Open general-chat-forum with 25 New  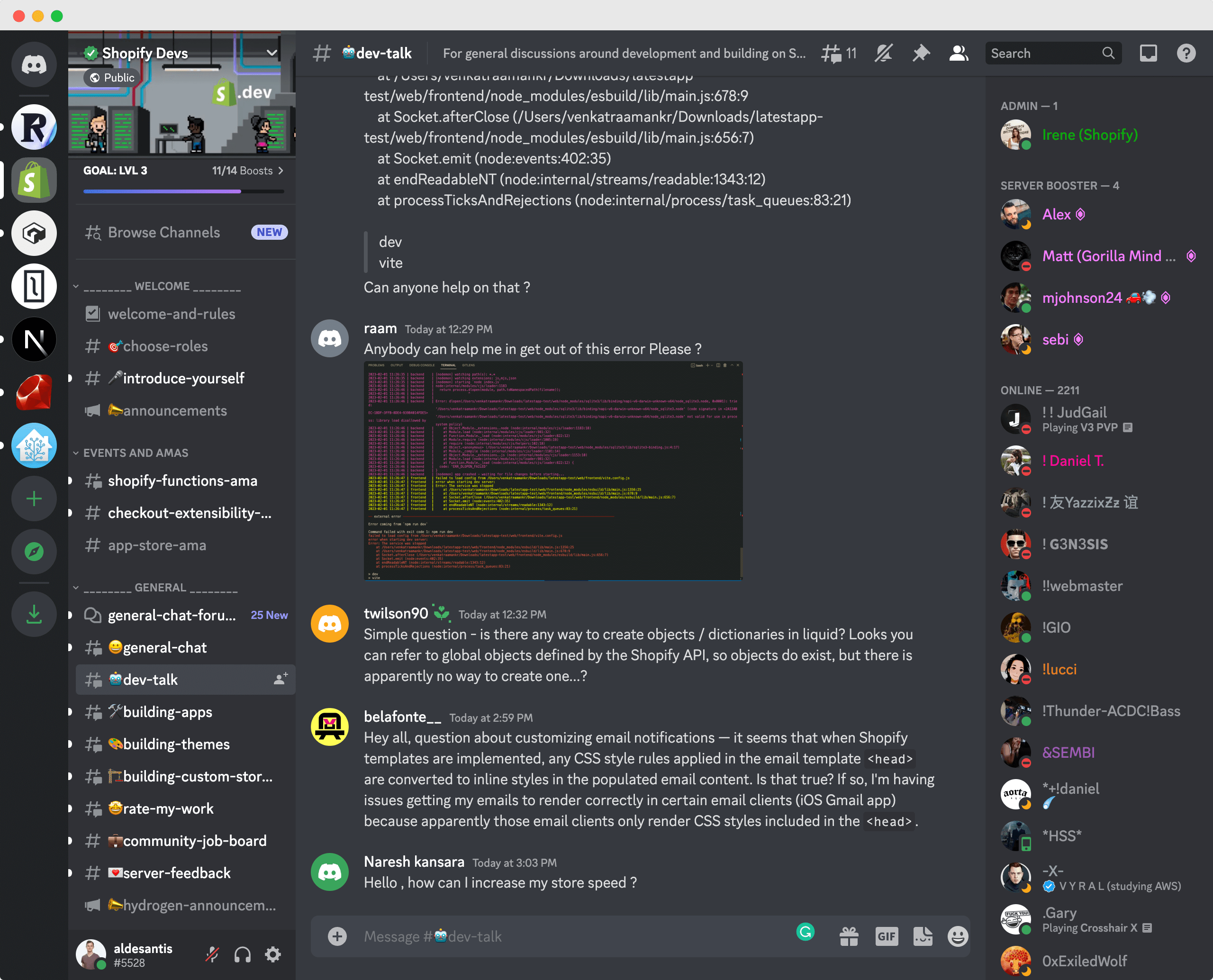pos(185,615)
